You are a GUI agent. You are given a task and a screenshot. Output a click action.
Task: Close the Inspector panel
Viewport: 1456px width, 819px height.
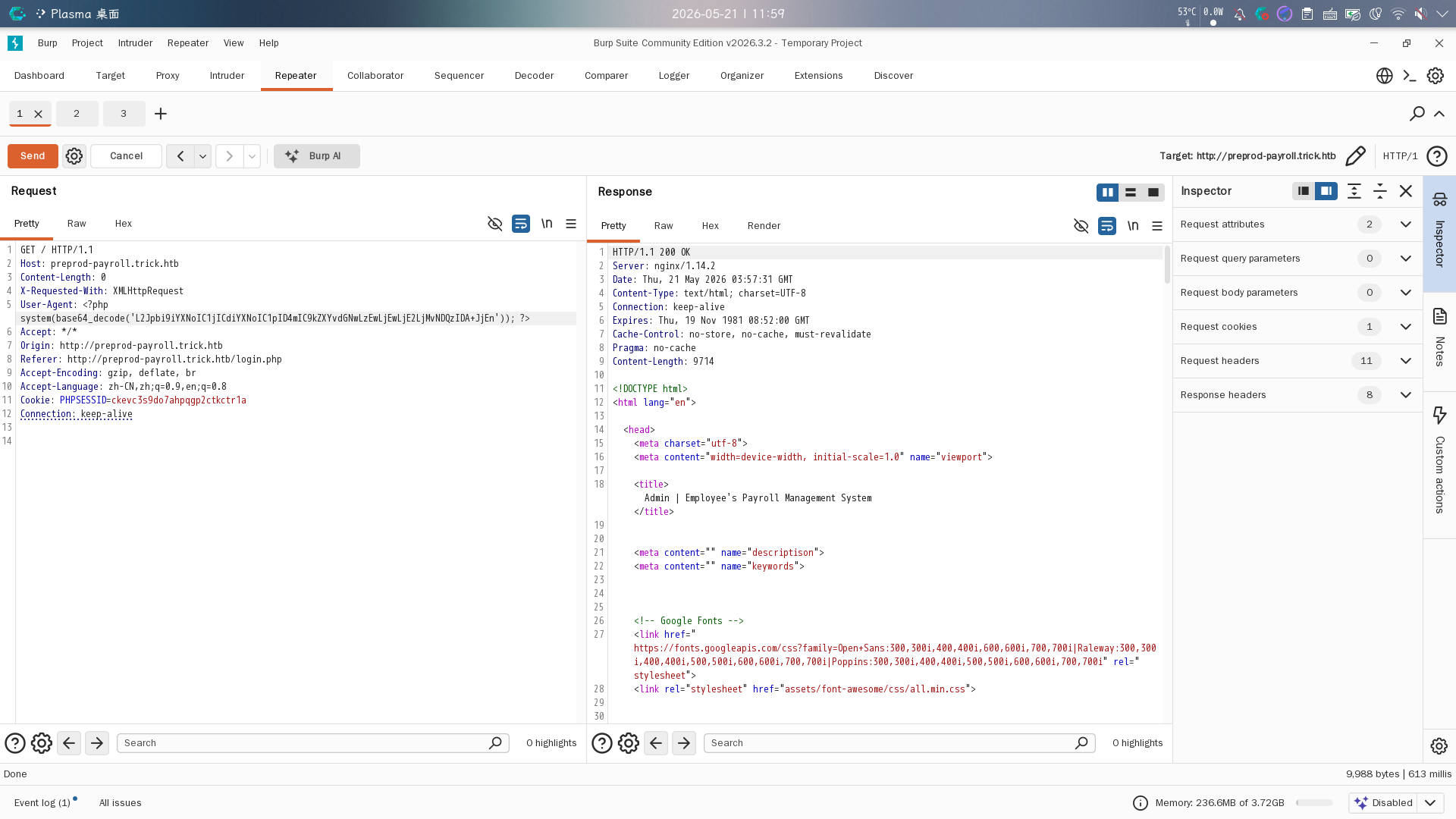pyautogui.click(x=1406, y=191)
